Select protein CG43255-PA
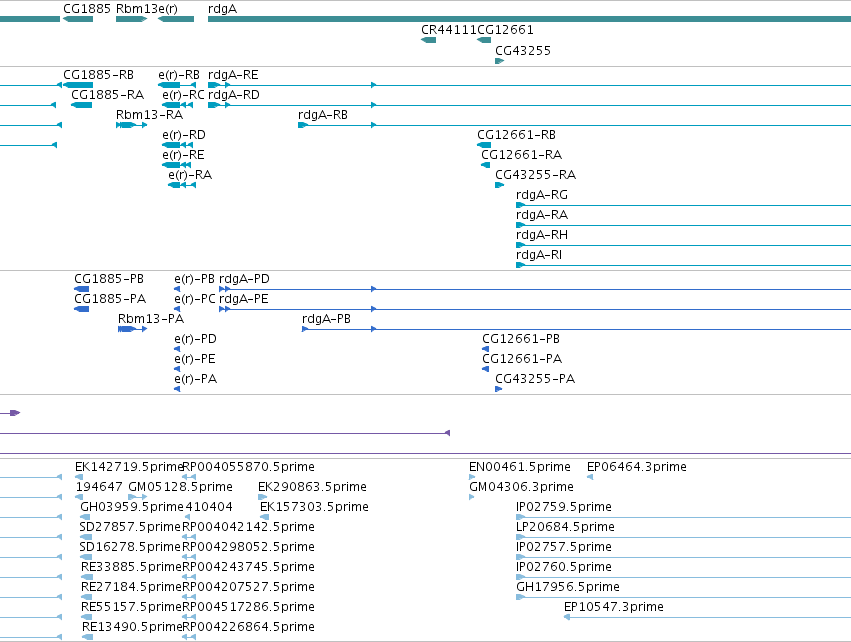 coord(535,379)
